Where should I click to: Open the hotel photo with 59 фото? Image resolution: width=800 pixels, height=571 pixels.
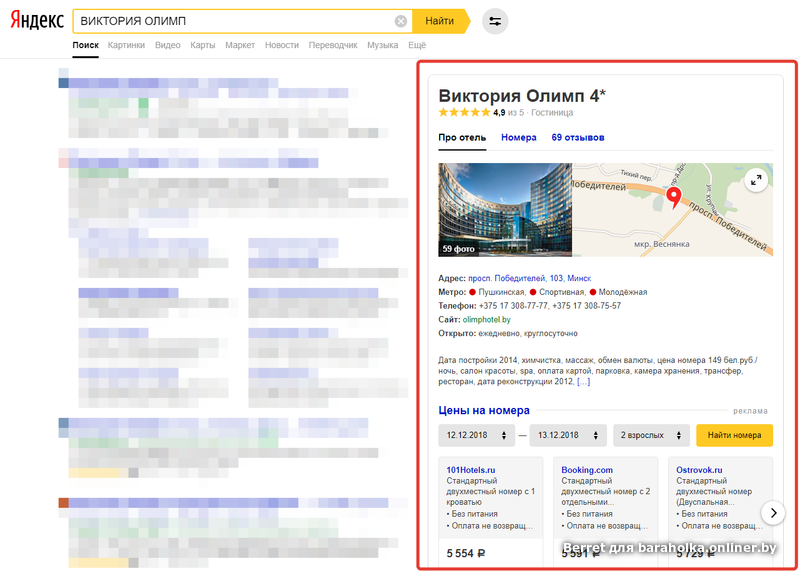[x=505, y=210]
